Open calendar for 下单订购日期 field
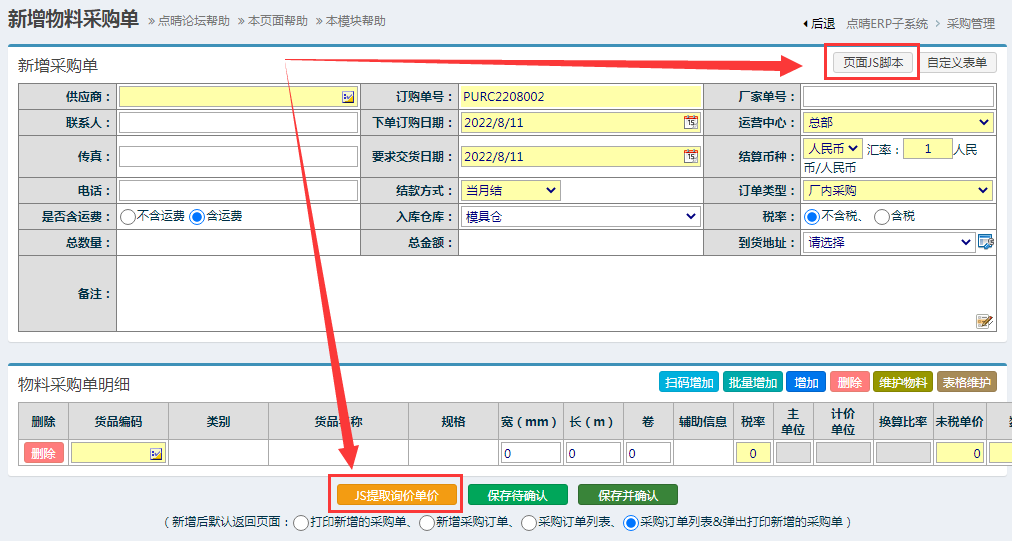 [690, 122]
